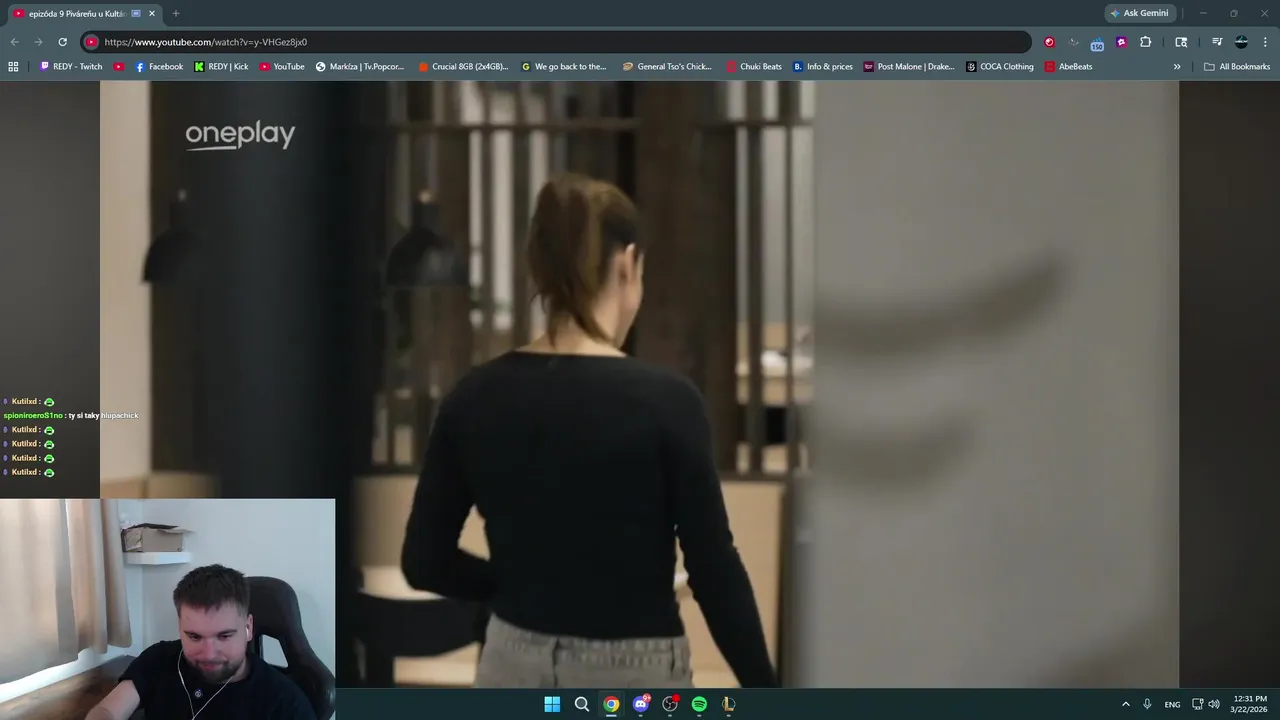Open the YouTube labeled bookmark
The image size is (1280, 720).
click(282, 67)
